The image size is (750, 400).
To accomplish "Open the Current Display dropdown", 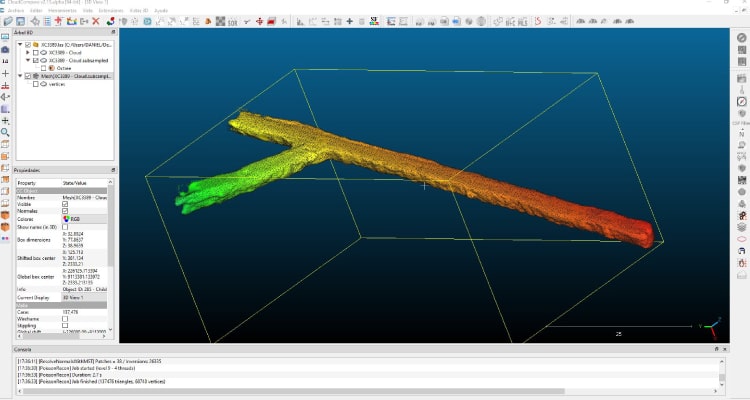I will pos(84,298).
